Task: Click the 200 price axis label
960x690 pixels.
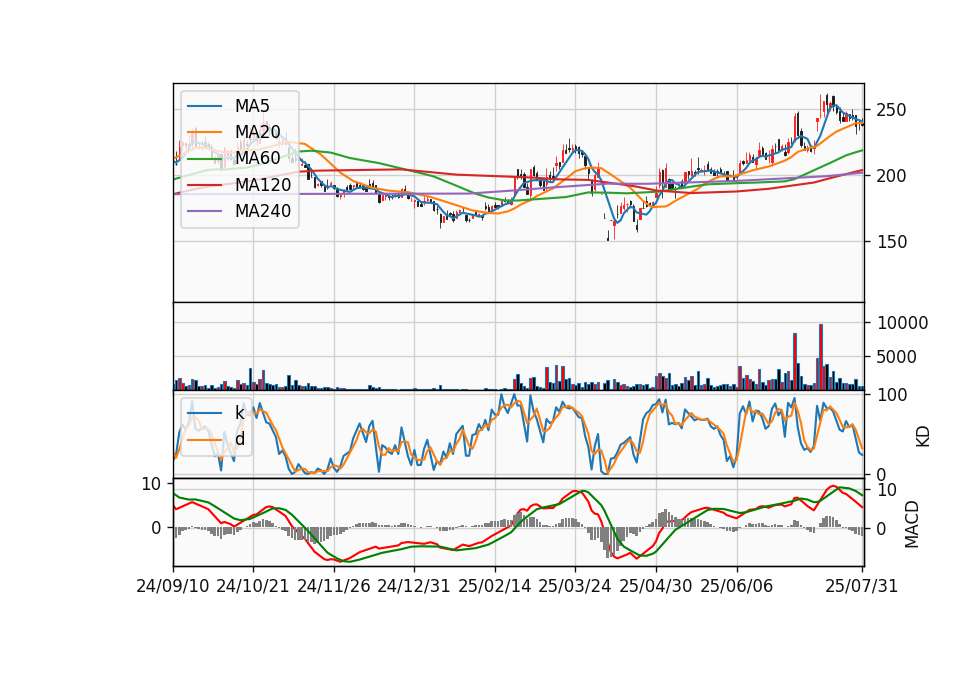Action: click(x=891, y=176)
